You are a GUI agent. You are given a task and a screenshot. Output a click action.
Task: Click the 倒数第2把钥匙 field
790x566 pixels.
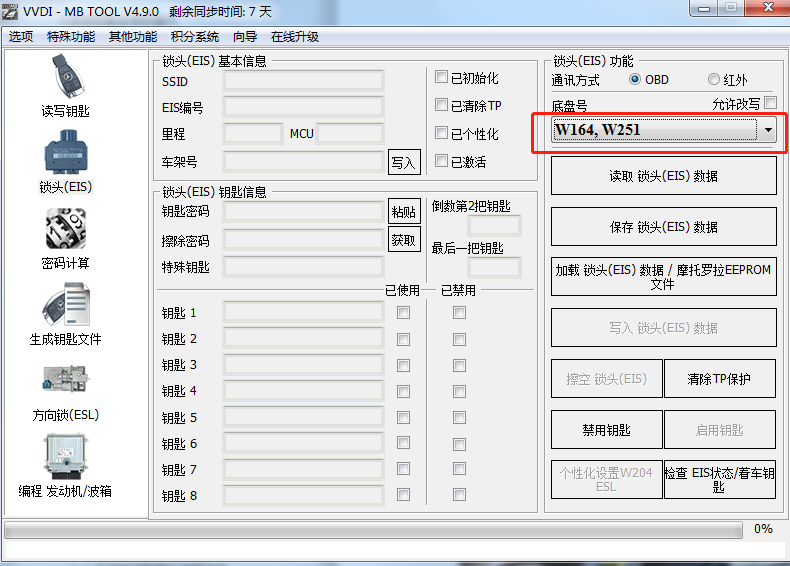[494, 225]
